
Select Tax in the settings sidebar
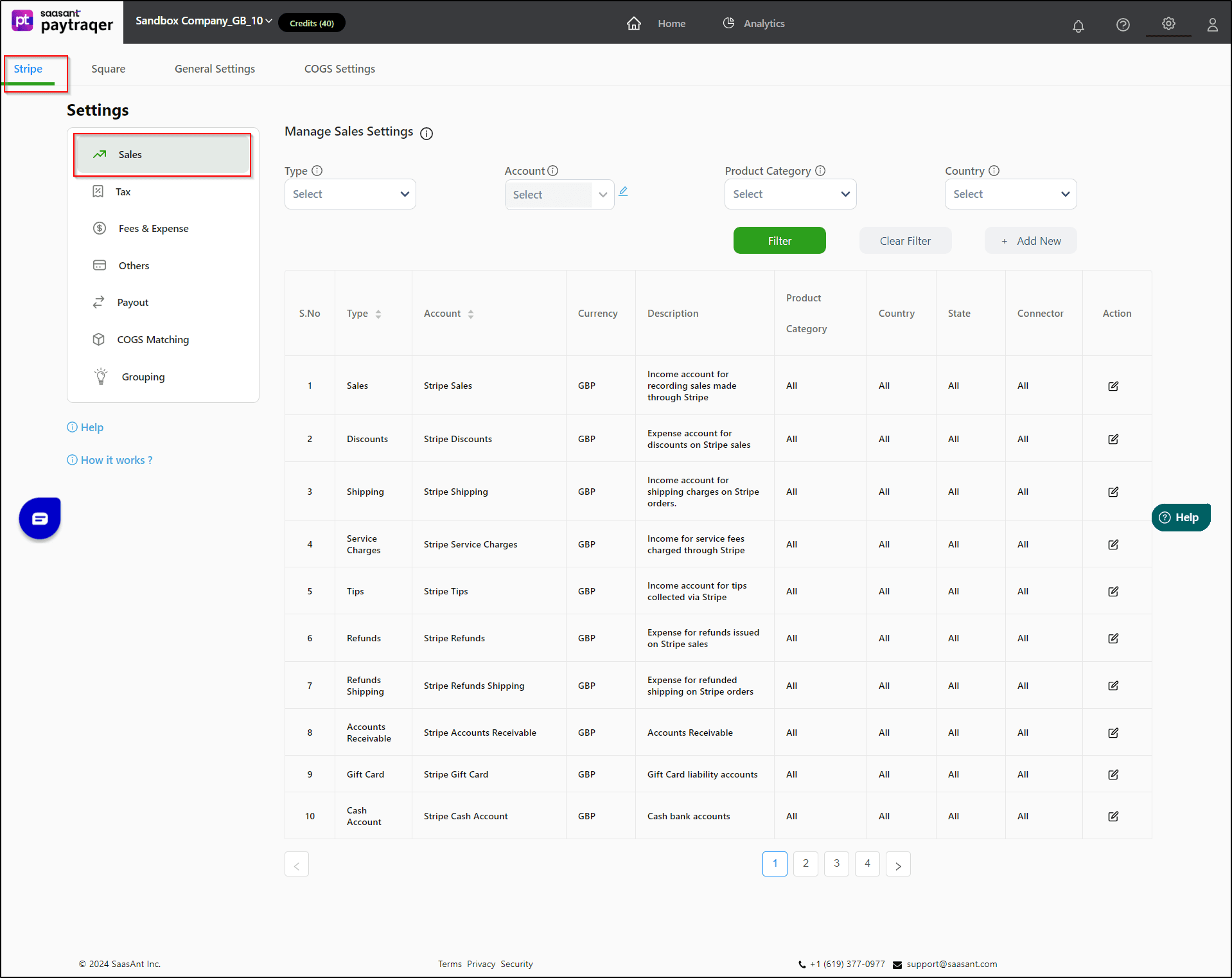(x=123, y=192)
